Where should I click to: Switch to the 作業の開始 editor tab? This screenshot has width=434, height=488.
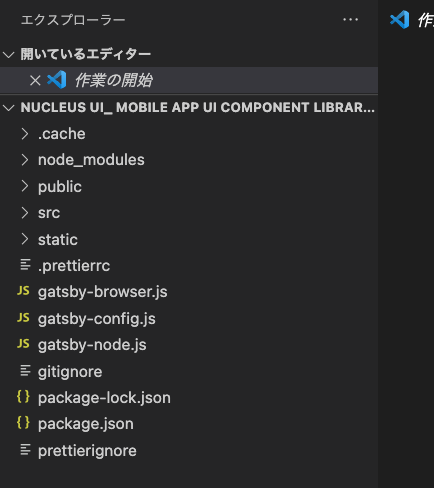pos(413,20)
